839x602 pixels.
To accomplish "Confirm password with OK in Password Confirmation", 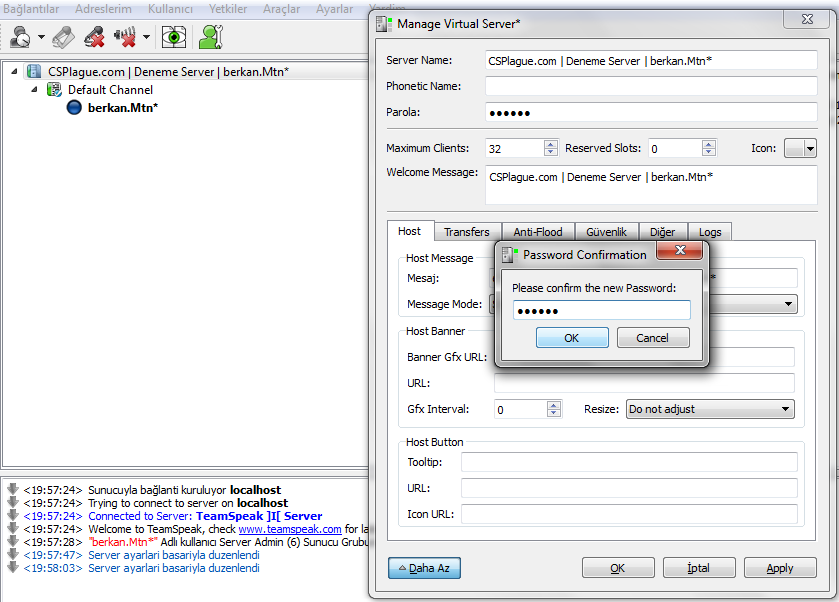I will pyautogui.click(x=572, y=338).
